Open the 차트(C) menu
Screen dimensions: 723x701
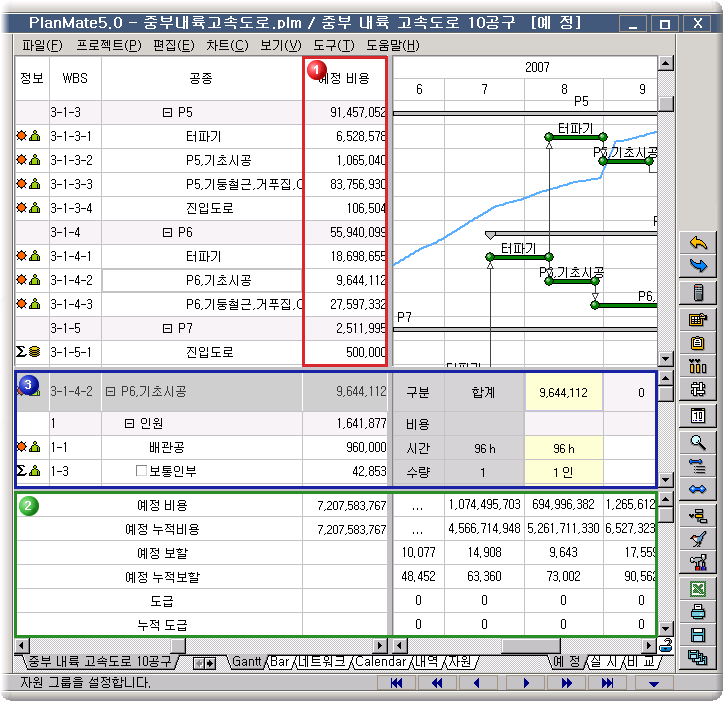tap(227, 45)
